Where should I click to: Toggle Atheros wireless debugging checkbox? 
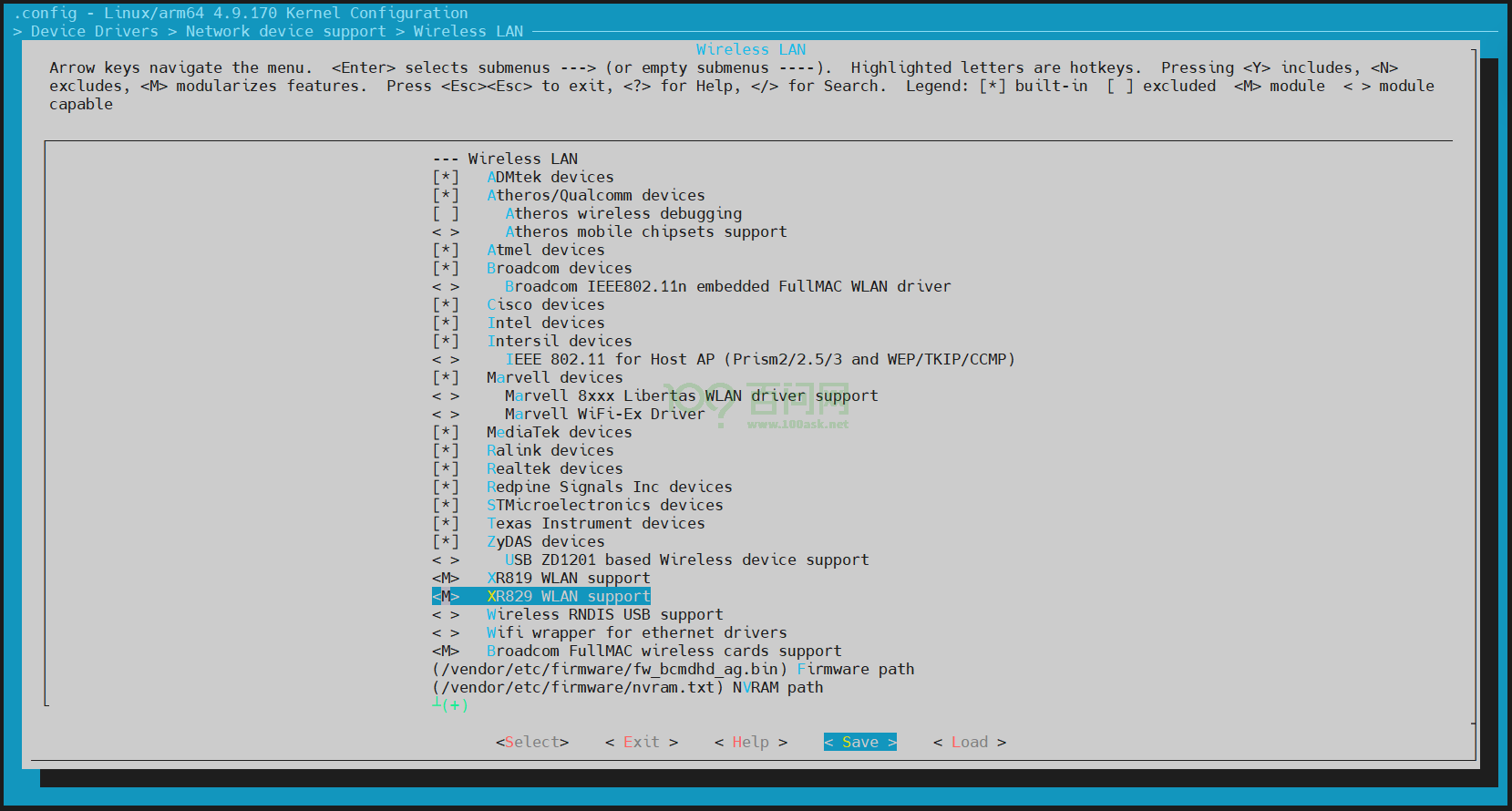pyautogui.click(x=446, y=213)
